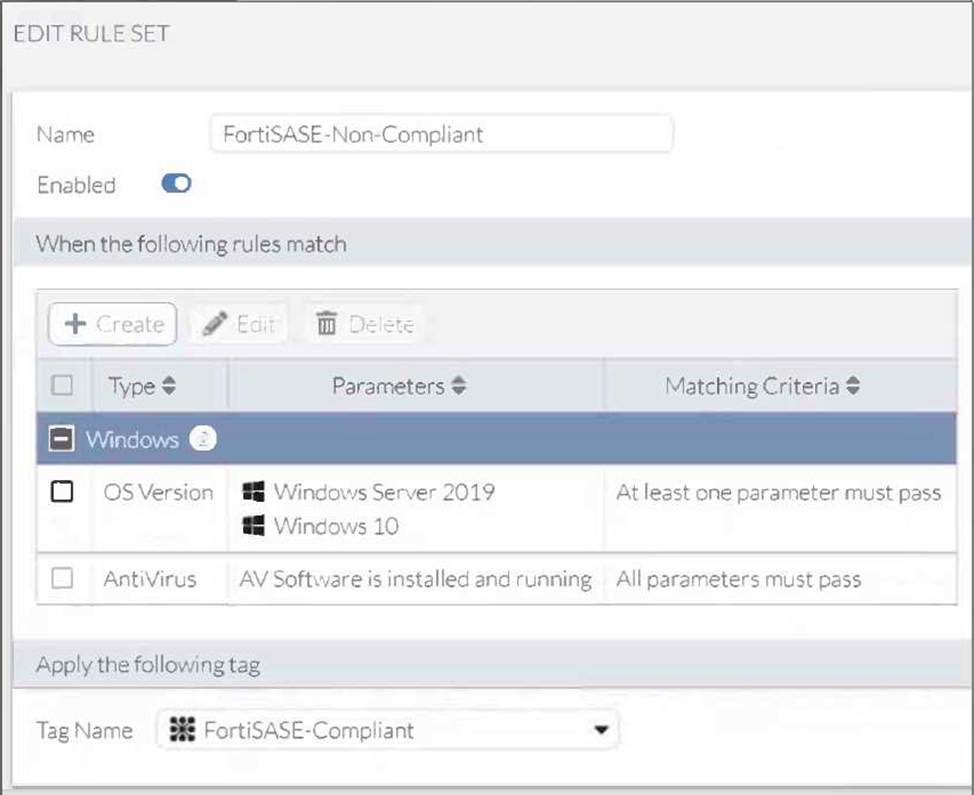Tick the select-all header checkbox
Screen dimensions: 974x795
[x=62, y=386]
